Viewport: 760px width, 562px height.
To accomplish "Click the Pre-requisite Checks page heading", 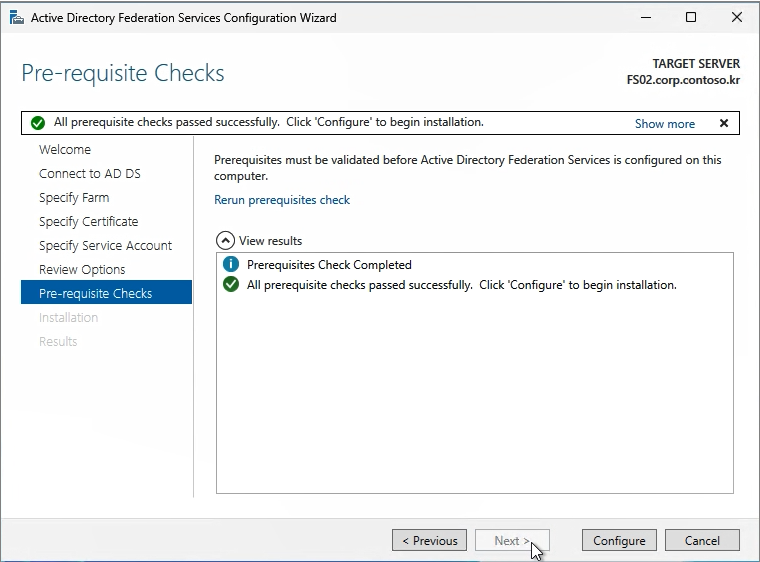I will (123, 73).
